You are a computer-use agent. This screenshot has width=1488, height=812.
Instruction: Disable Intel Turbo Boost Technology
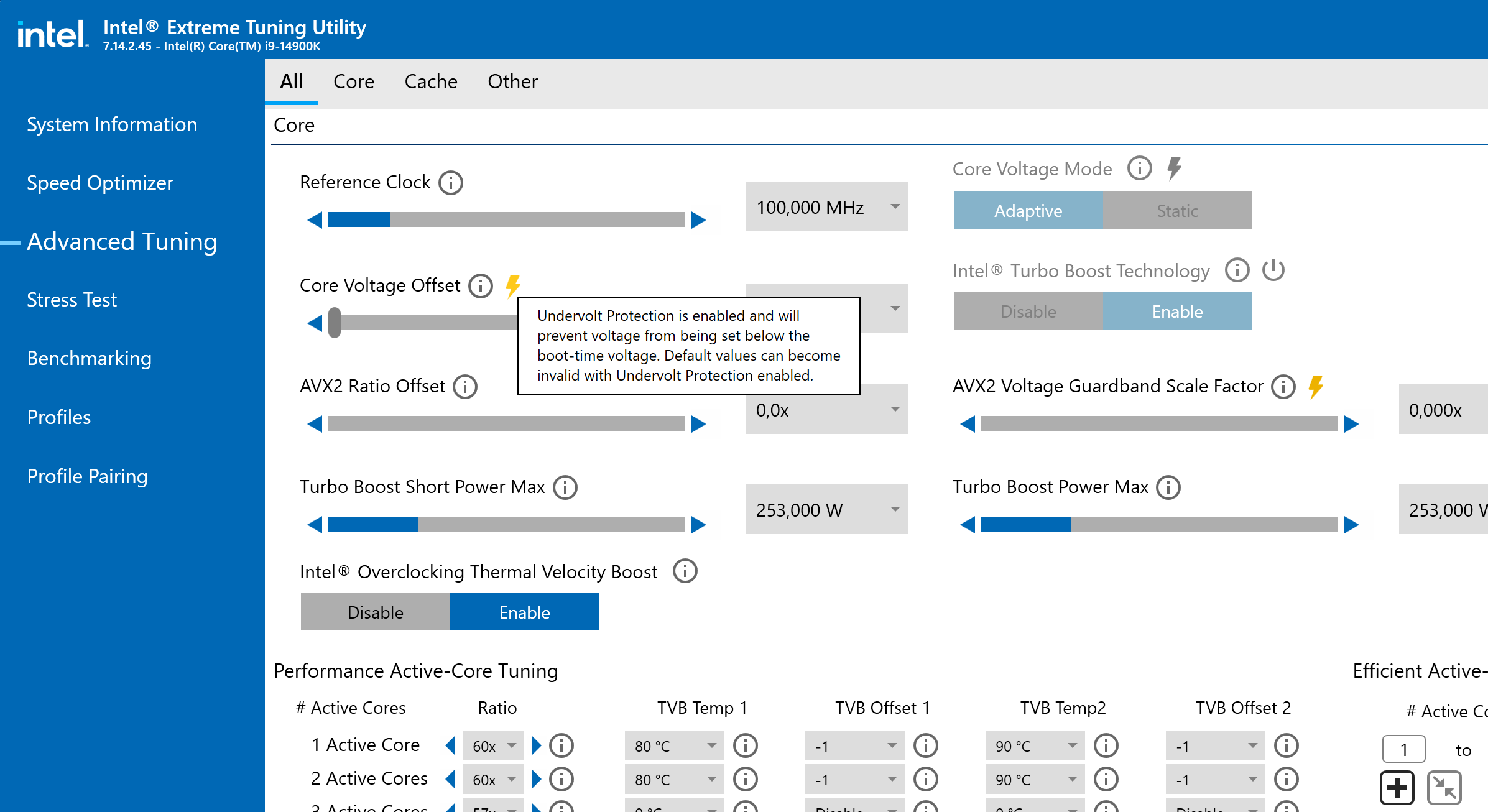1028,311
